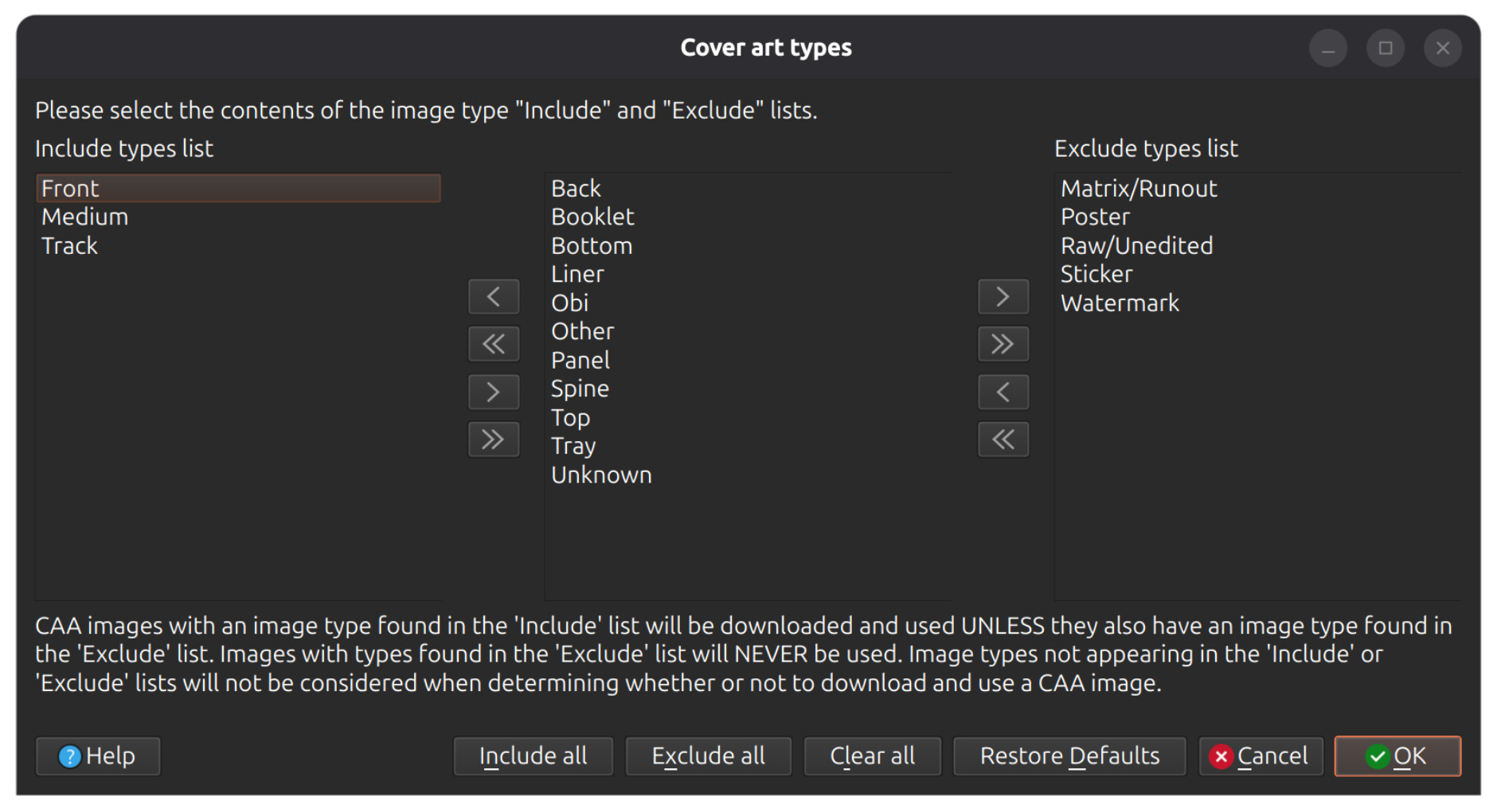Select Booklet in the middle types list
Screen dimensions: 1497x812
(592, 217)
